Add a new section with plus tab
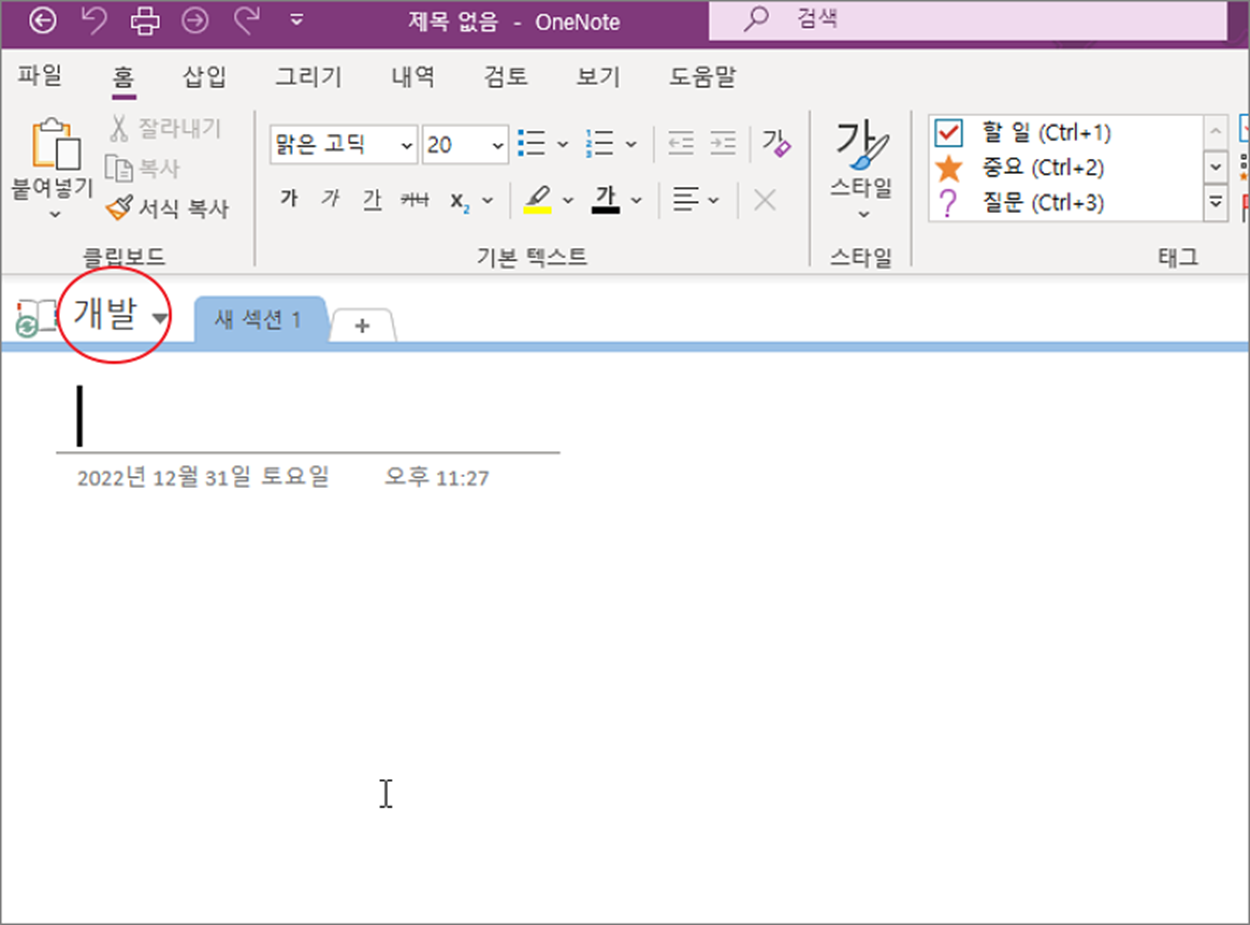 pyautogui.click(x=362, y=325)
